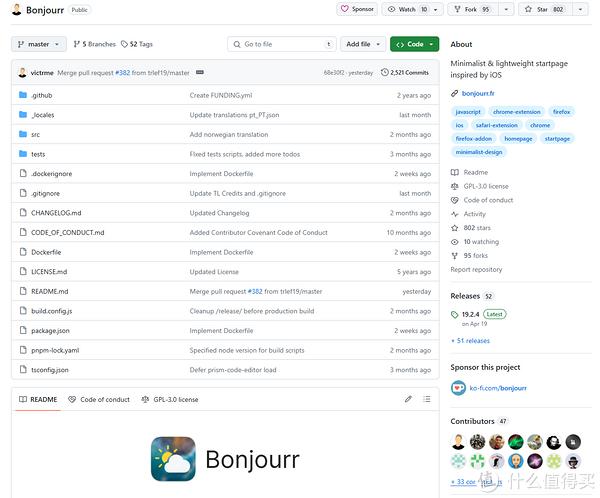Open the first contributor avatar
The image size is (600, 498).
point(458,442)
